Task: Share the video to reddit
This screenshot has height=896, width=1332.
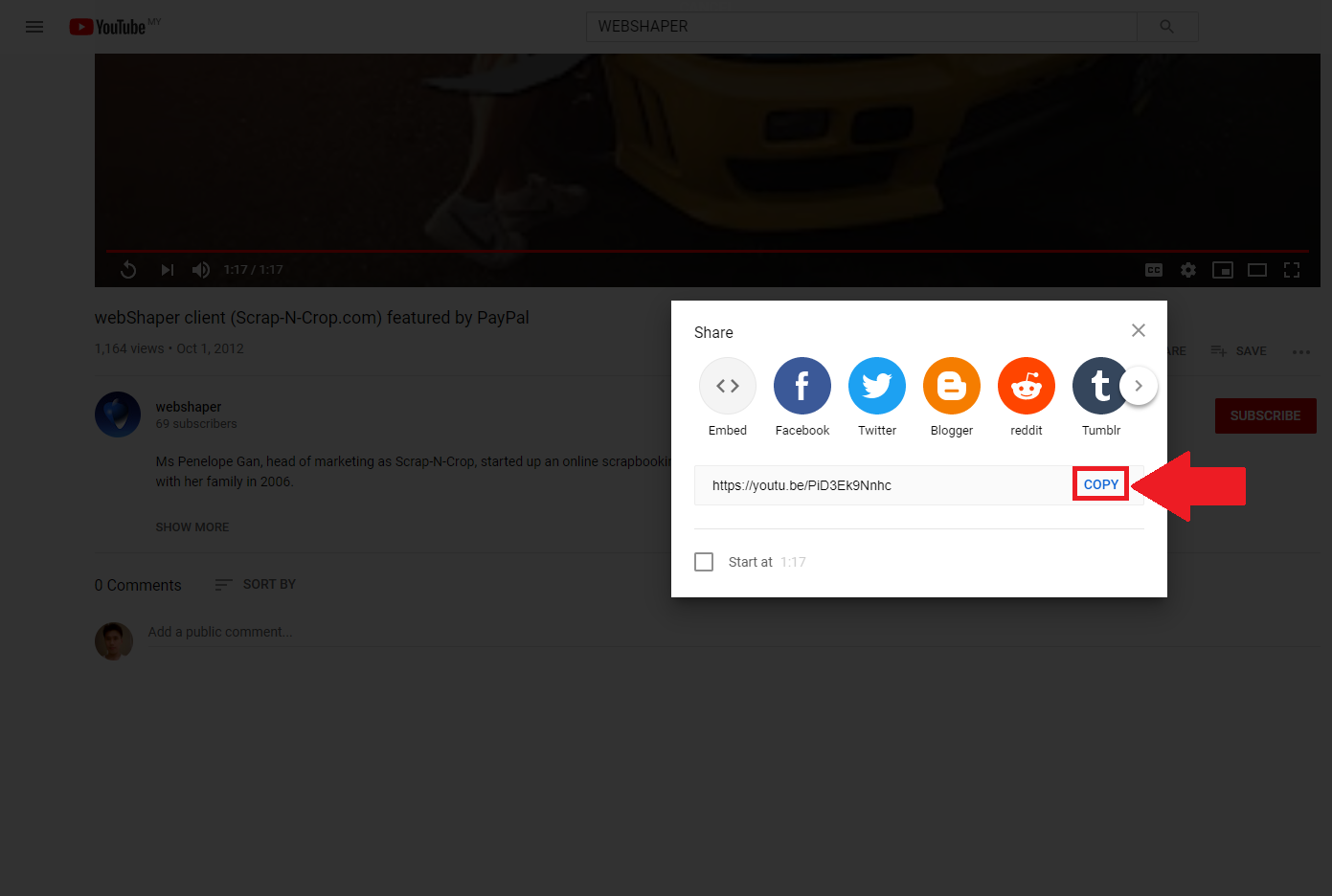Action: click(1027, 397)
